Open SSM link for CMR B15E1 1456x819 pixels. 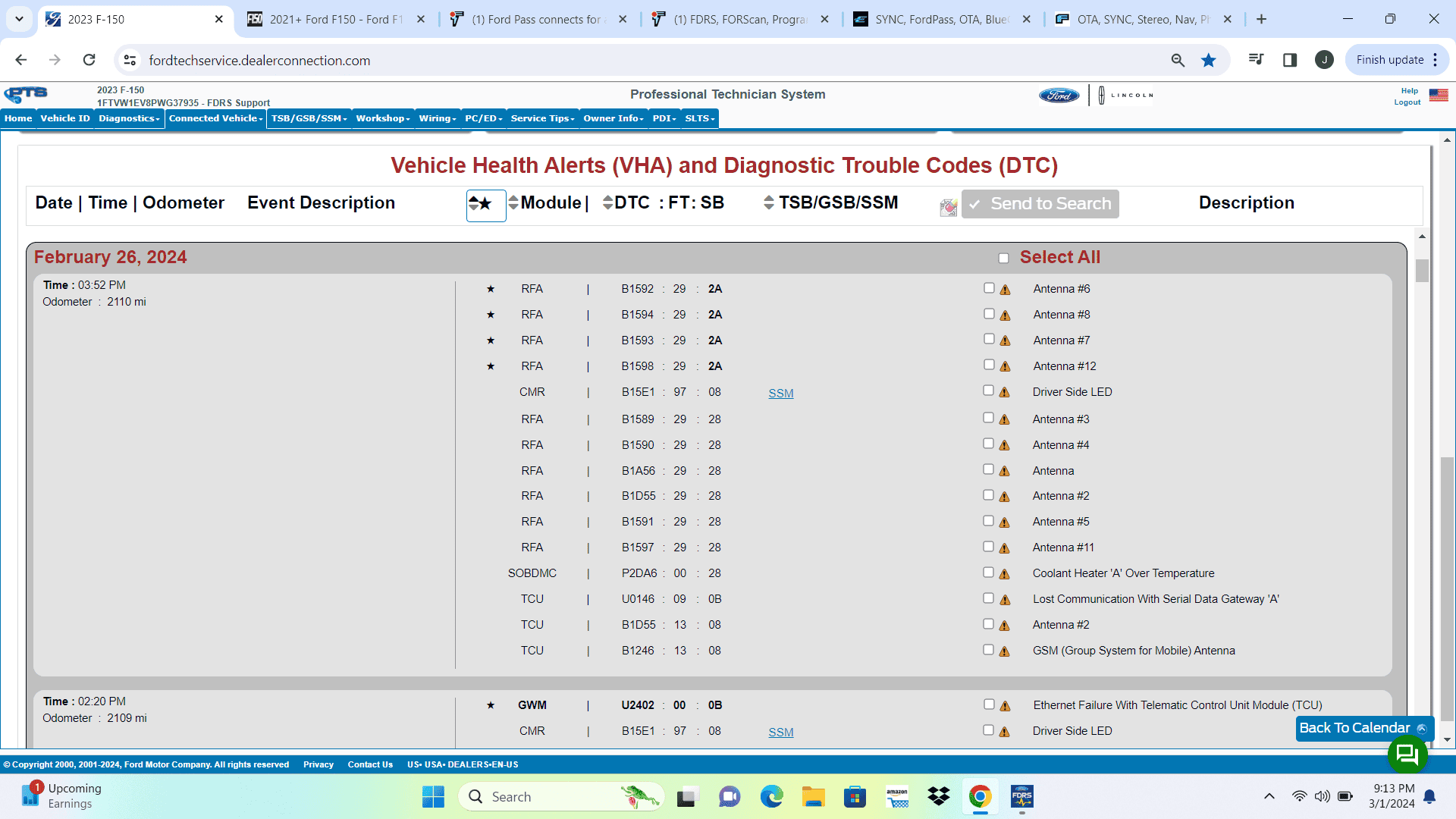point(780,394)
